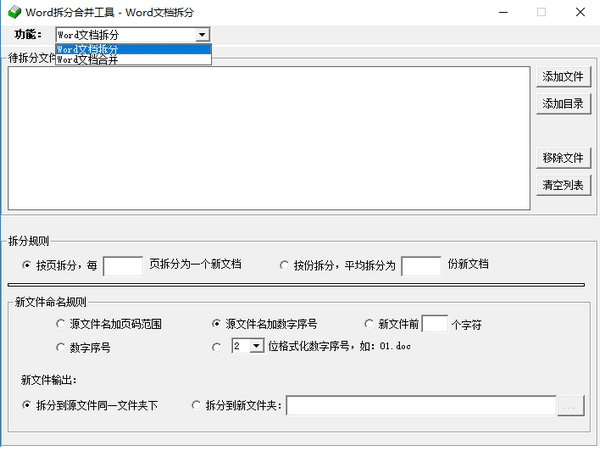The width and height of the screenshot is (600, 464).
Task: Click inside the pending files list box
Action: click(x=269, y=138)
